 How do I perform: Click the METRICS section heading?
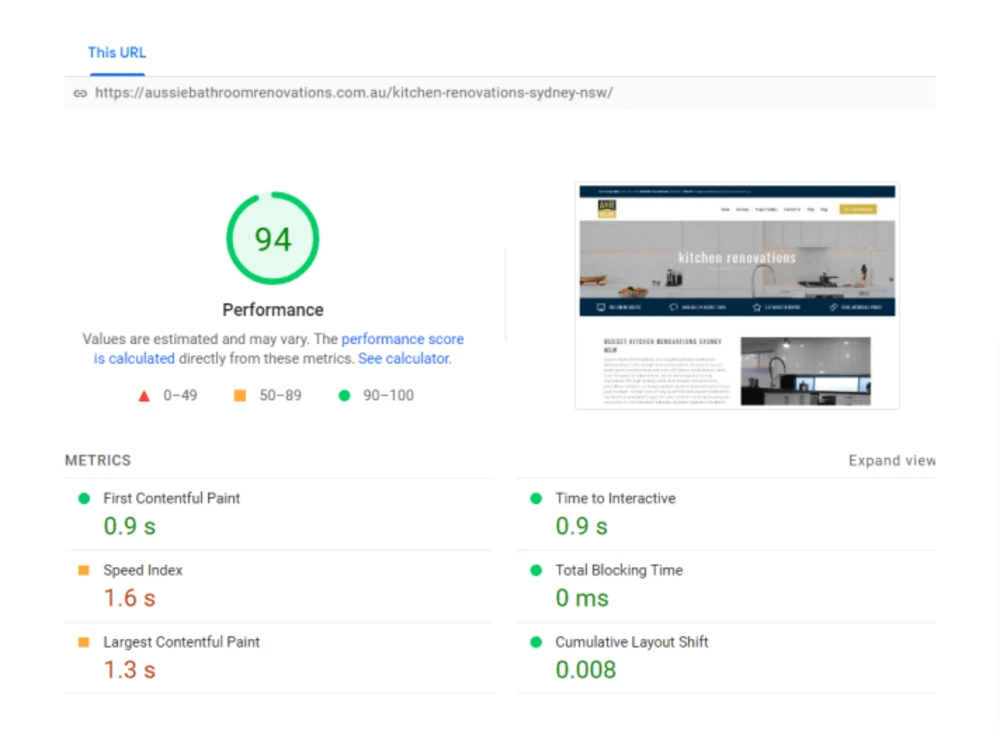coord(98,460)
